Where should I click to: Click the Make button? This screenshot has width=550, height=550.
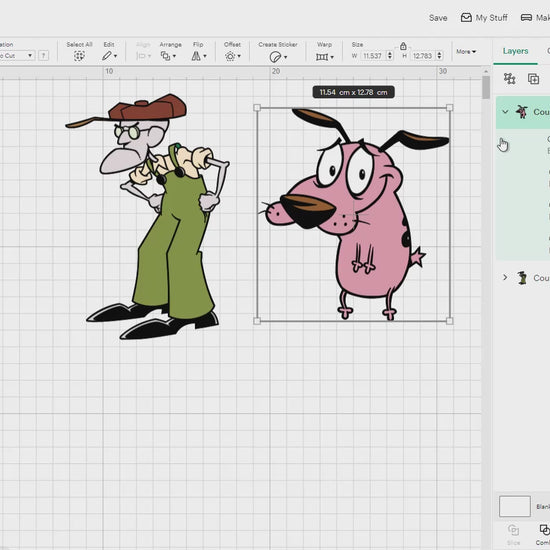535,18
